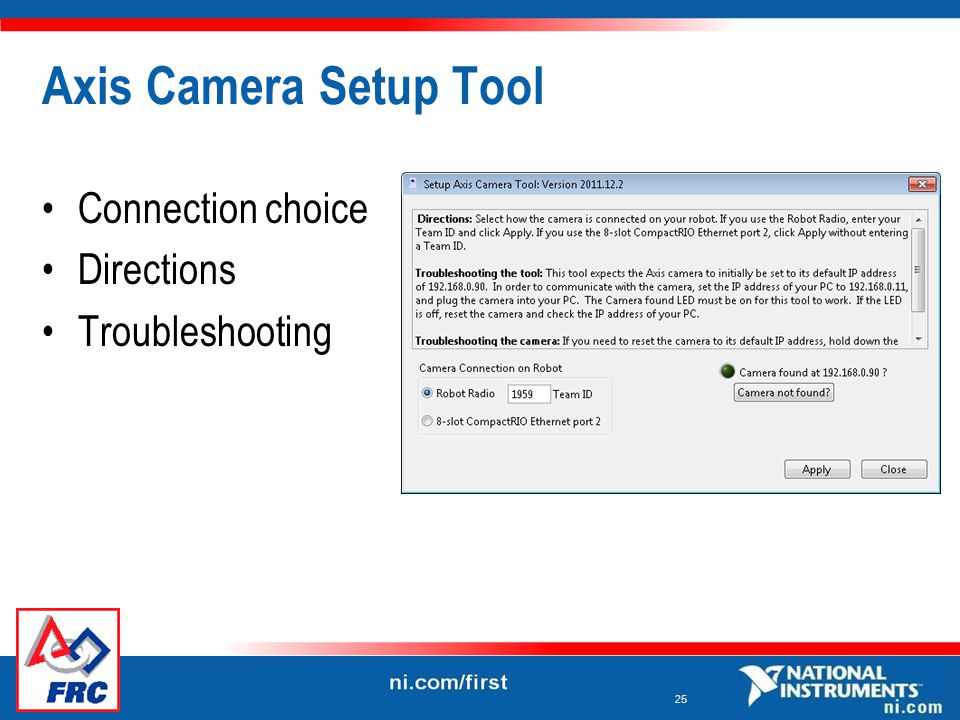Select the Robot Radio radio button
Screen dimensions: 960x720
[x=427, y=393]
